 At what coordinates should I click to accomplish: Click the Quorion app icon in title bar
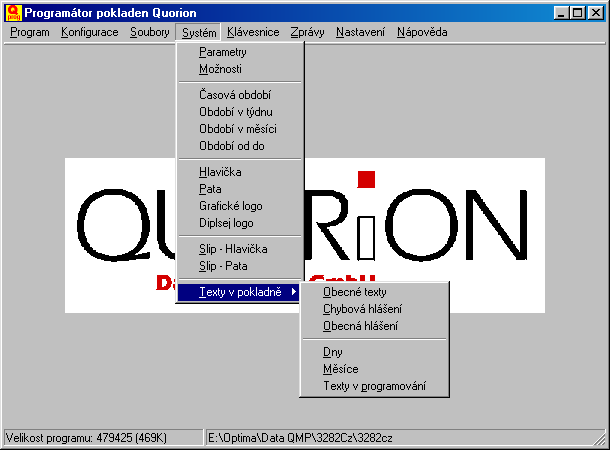click(x=14, y=13)
